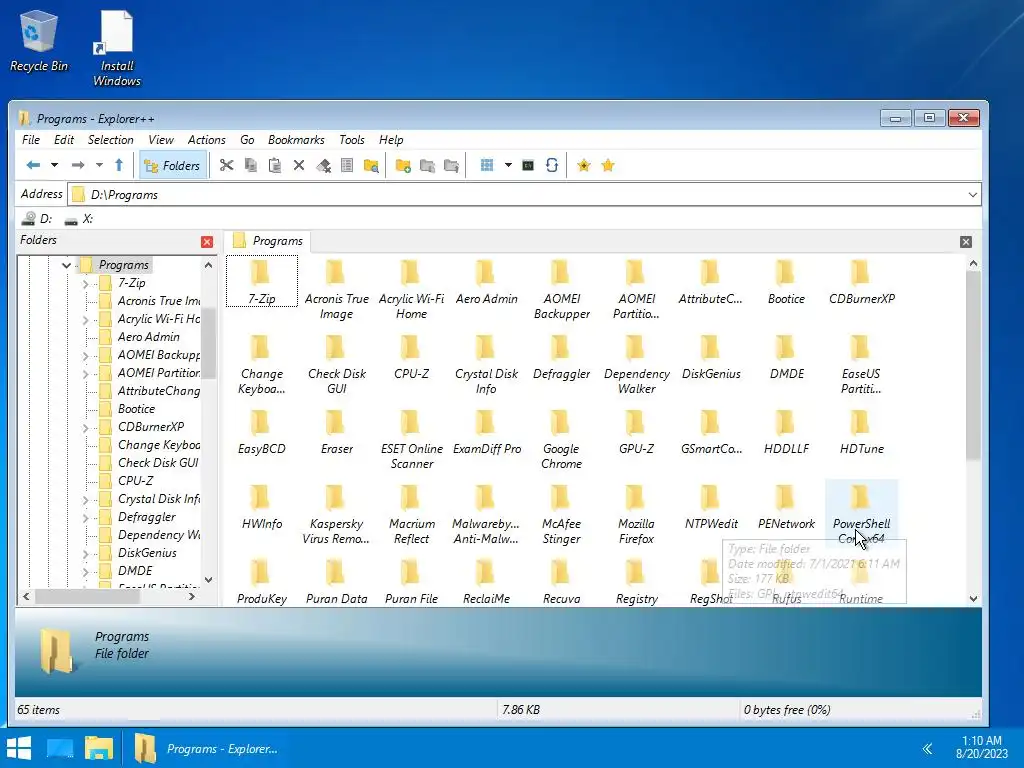Select Bootice in folder tree
This screenshot has width=1024, height=768.
[x=136, y=409]
